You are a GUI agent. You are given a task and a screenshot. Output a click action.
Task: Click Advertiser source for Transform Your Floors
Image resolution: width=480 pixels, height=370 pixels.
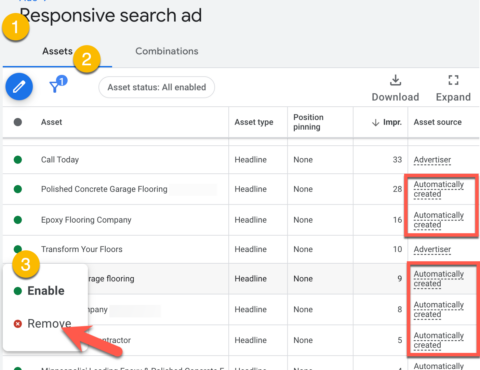coord(432,249)
